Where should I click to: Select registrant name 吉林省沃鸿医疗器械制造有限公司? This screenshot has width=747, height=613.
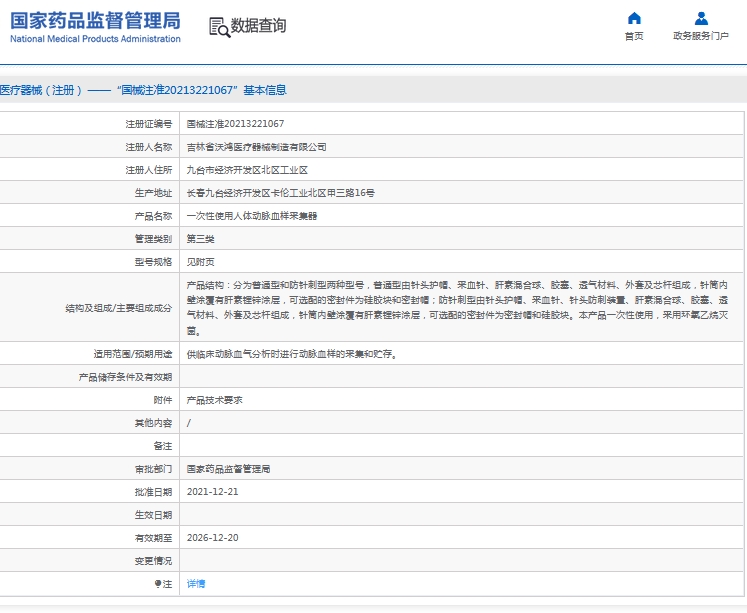click(256, 147)
